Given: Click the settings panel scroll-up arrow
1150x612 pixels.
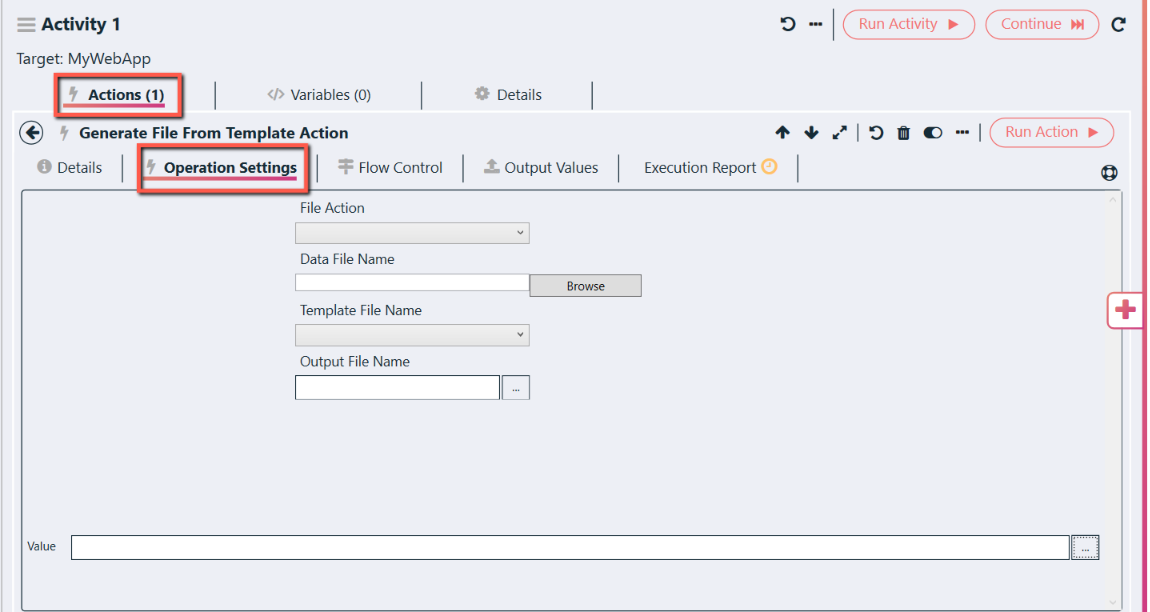Looking at the screenshot, I should coord(1113,200).
